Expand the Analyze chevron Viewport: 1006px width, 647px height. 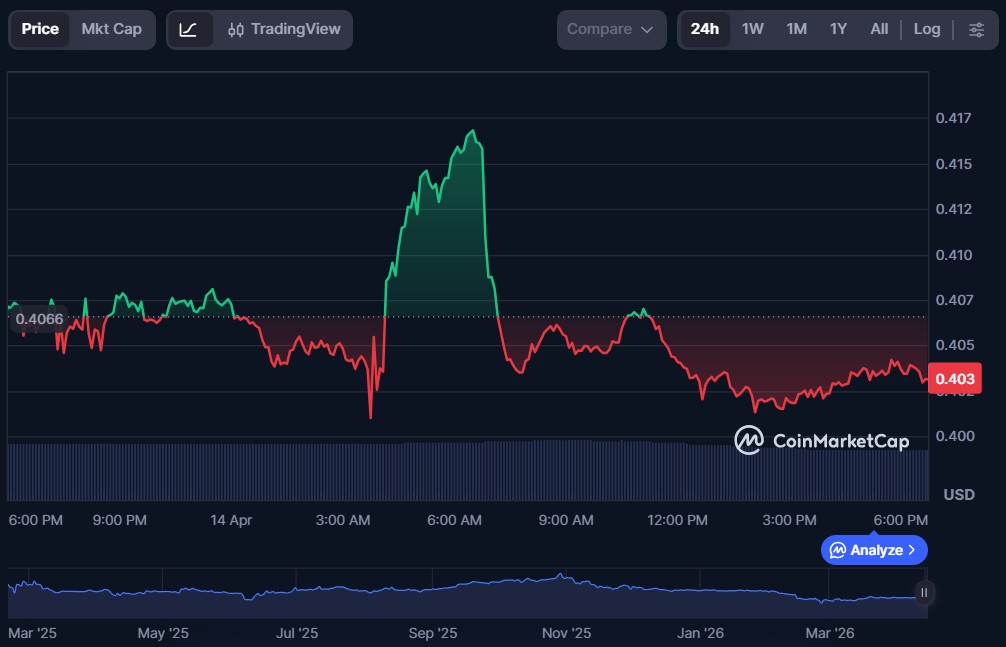(x=911, y=550)
